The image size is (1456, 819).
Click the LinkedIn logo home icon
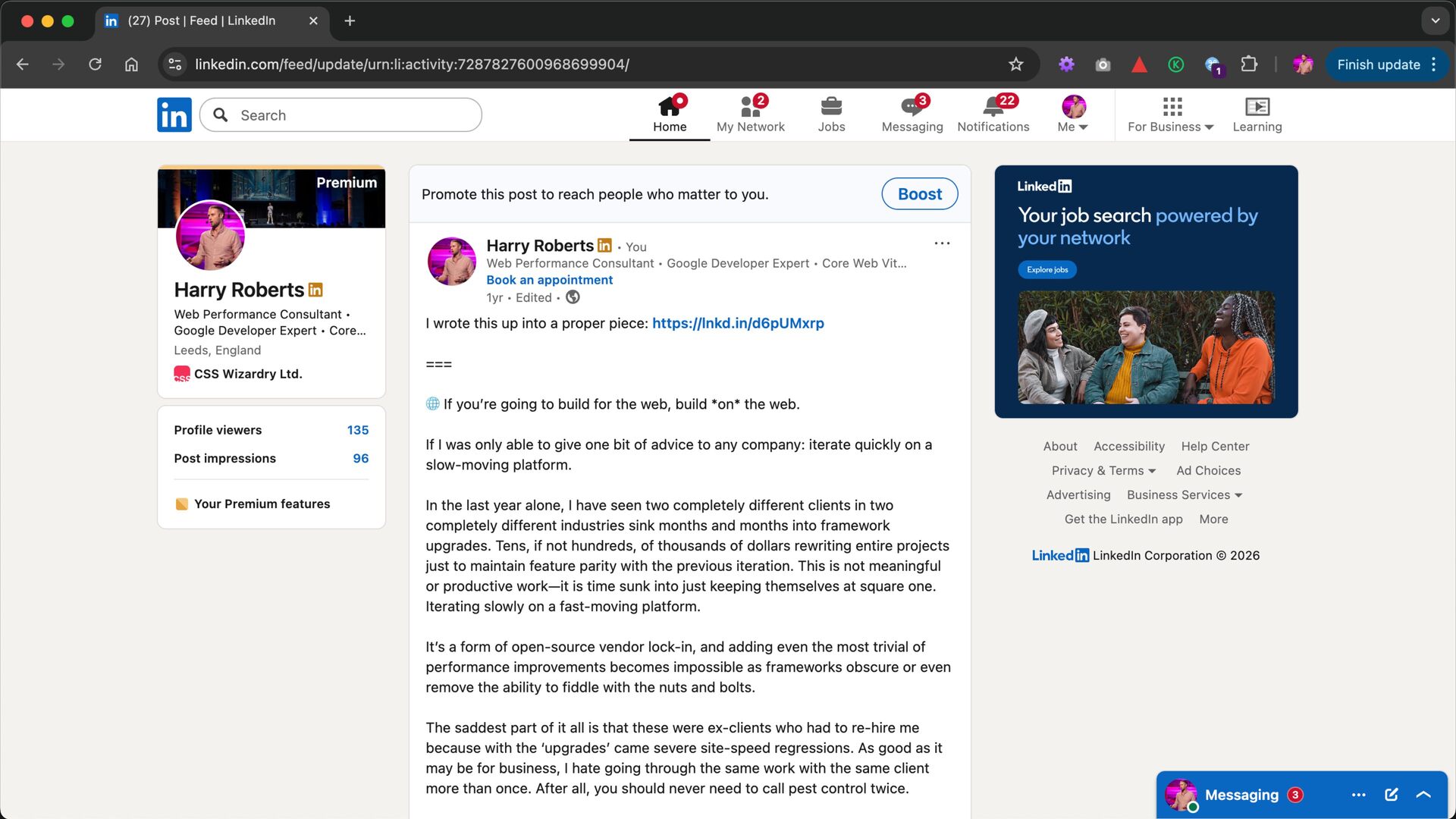174,115
